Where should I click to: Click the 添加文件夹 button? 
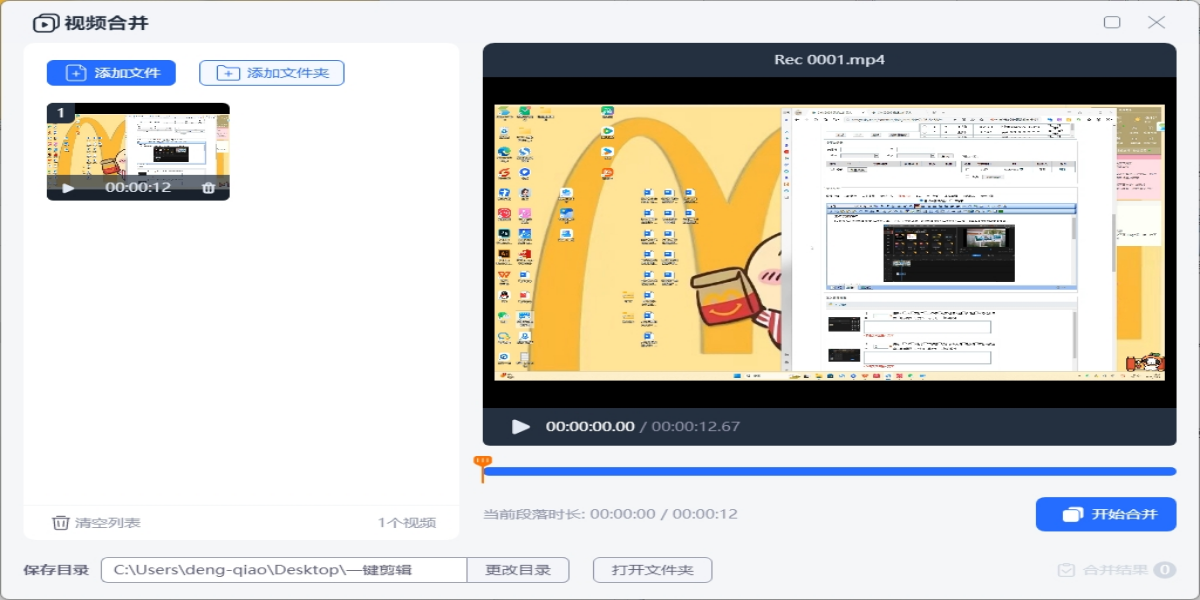(272, 73)
